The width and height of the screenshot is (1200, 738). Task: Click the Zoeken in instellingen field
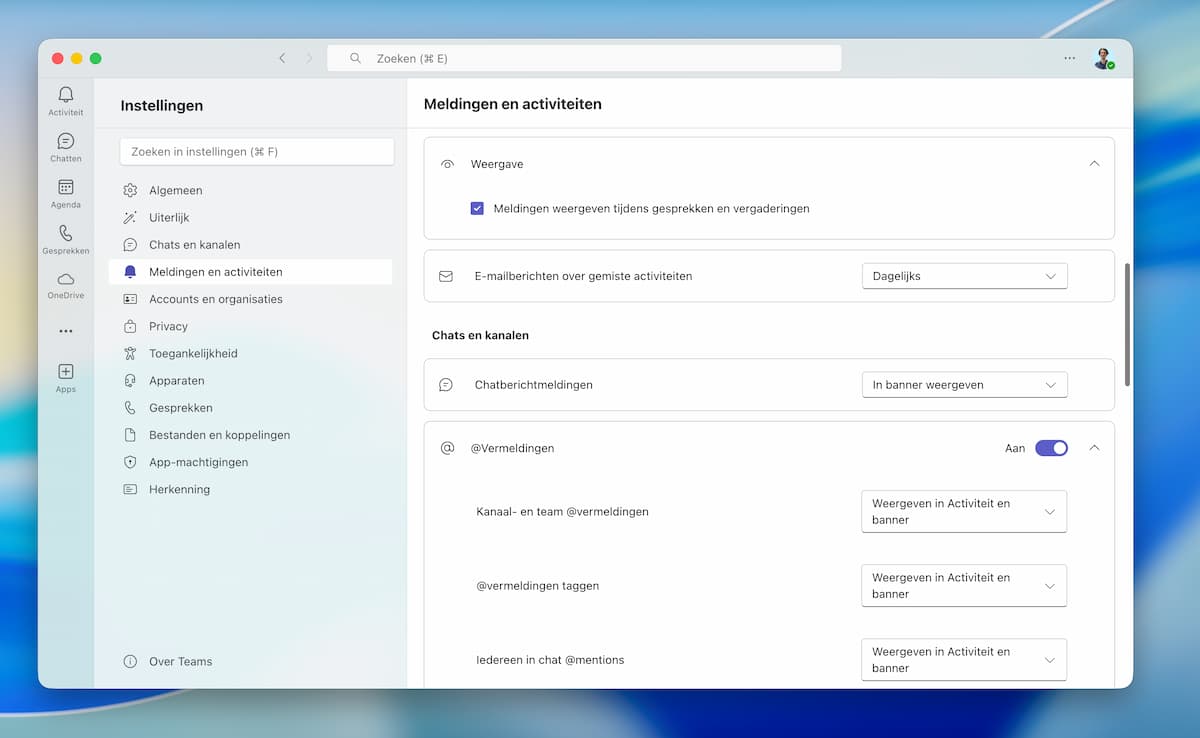pyautogui.click(x=256, y=152)
